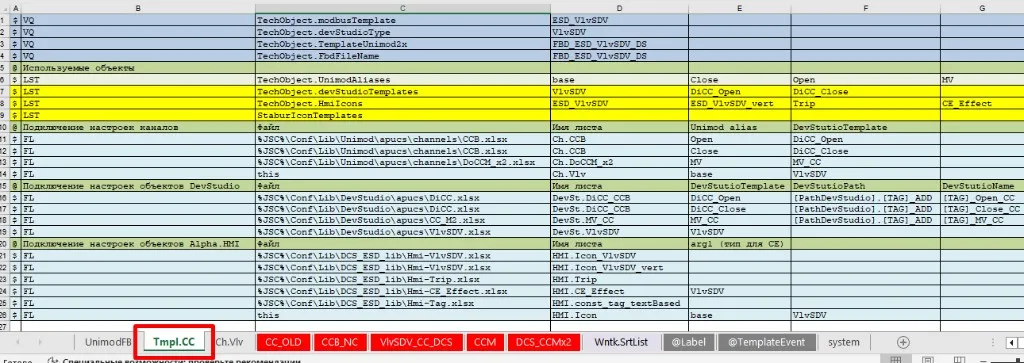Select the DevStutioName header cell
The height and width of the screenshot is (363, 1024).
(x=982, y=186)
